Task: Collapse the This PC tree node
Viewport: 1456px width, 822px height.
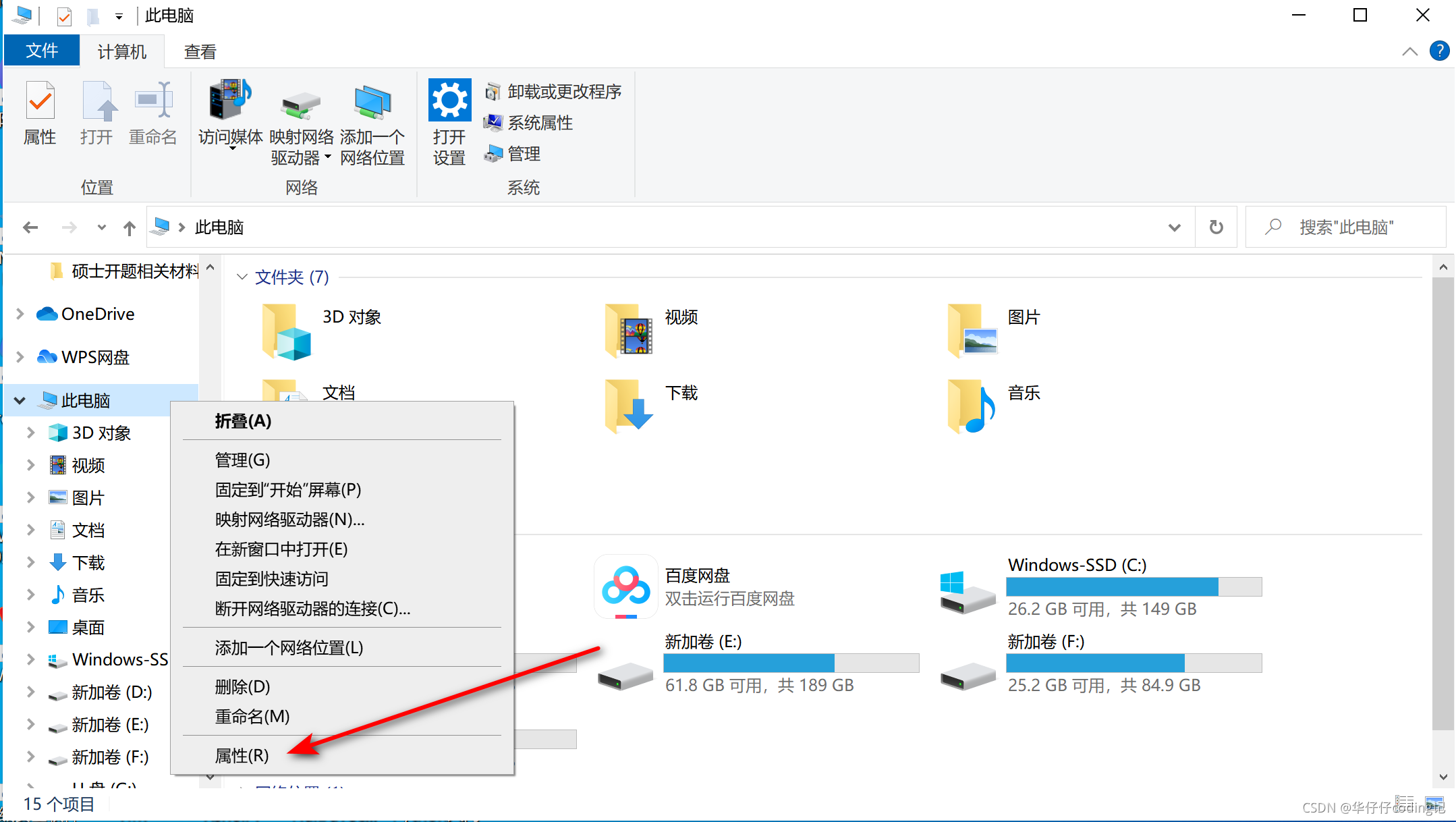Action: coord(20,400)
